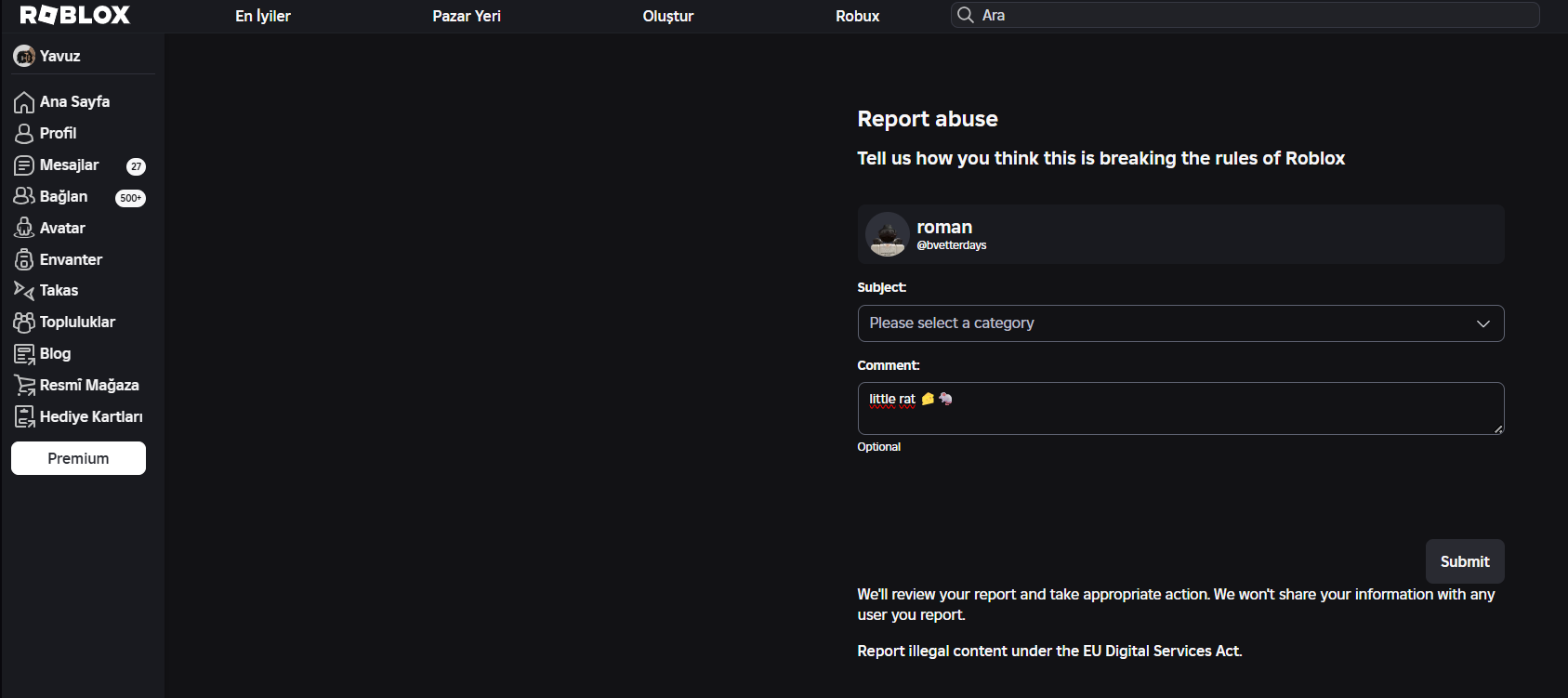Open the En İyiler top menu

point(263,16)
